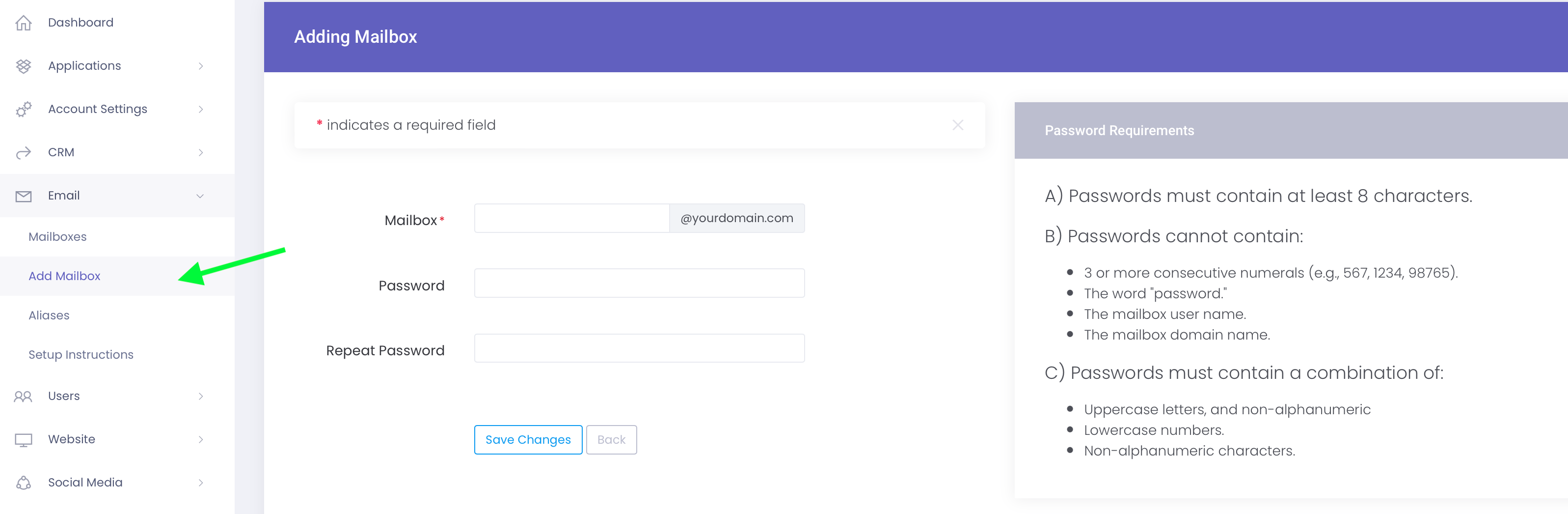Click the Dashboard home icon

[23, 23]
